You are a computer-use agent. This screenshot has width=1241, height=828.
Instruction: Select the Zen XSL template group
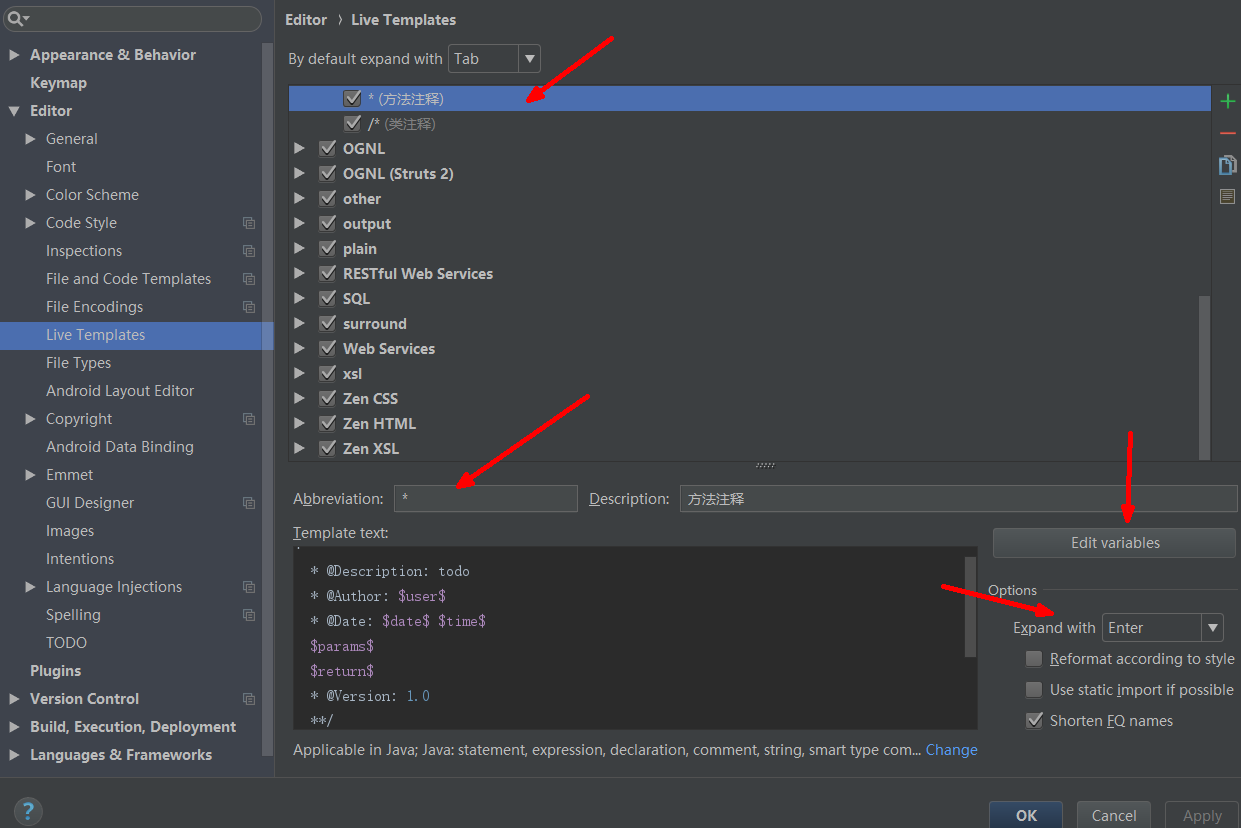(x=371, y=449)
